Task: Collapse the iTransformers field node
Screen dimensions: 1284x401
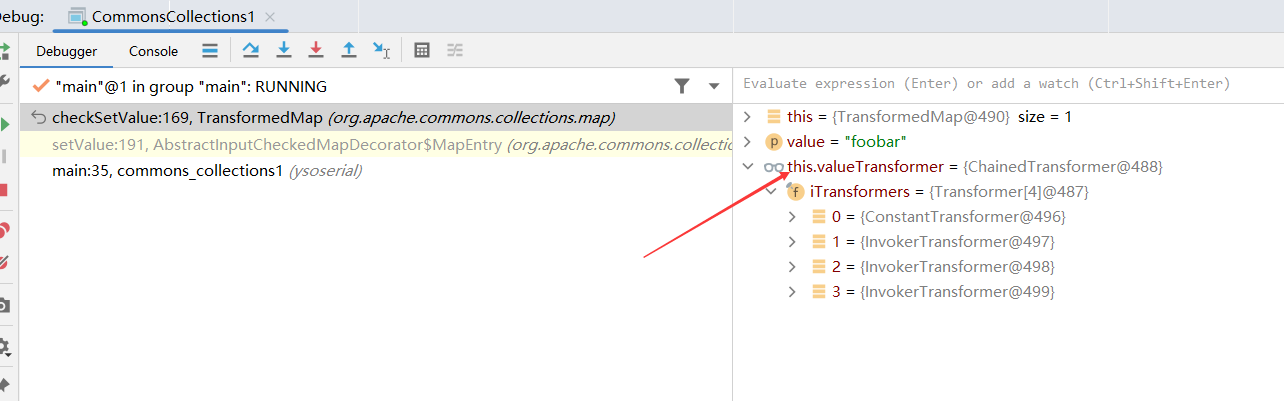Action: (x=770, y=192)
